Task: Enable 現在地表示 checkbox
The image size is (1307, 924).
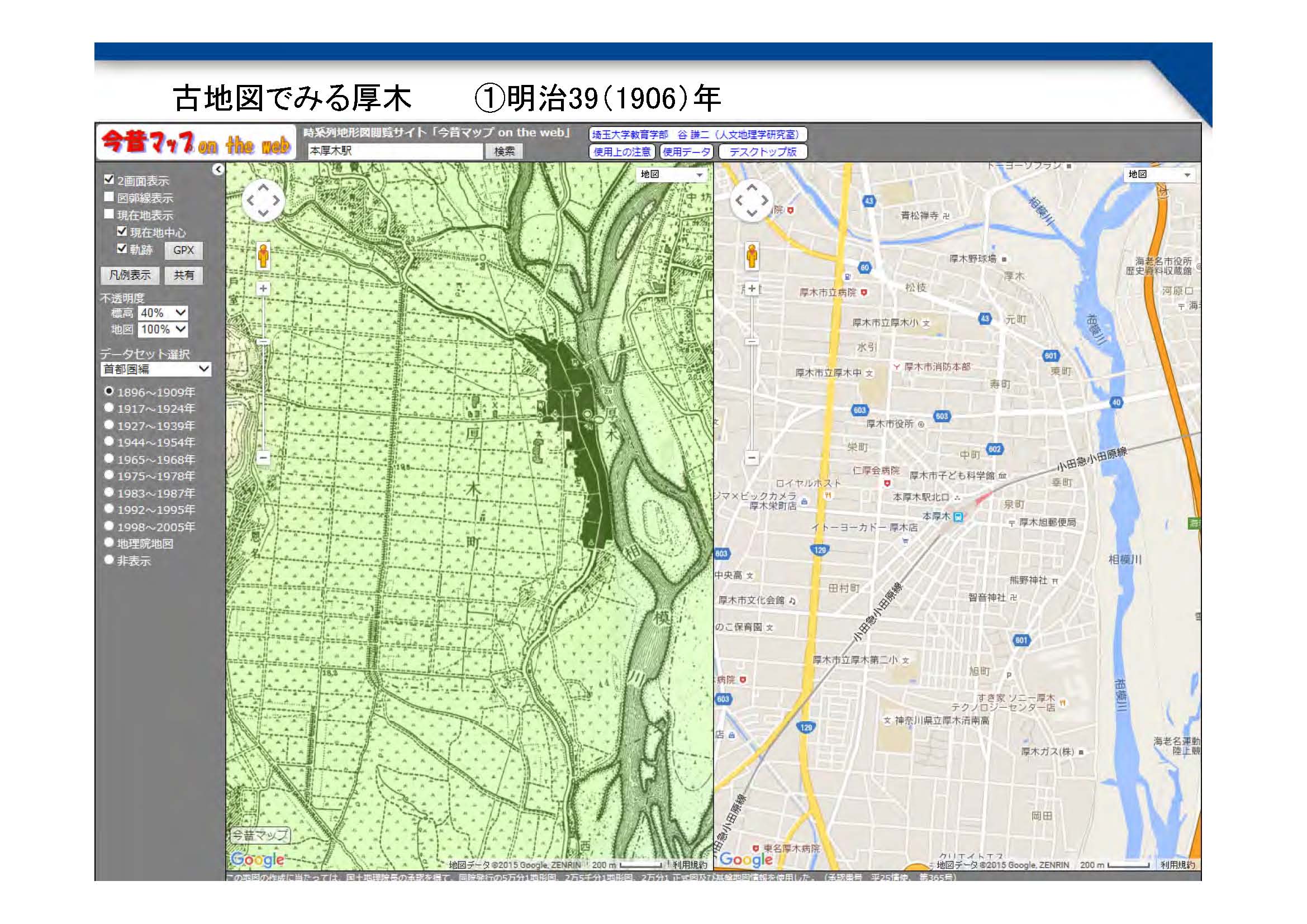Action: (x=110, y=214)
